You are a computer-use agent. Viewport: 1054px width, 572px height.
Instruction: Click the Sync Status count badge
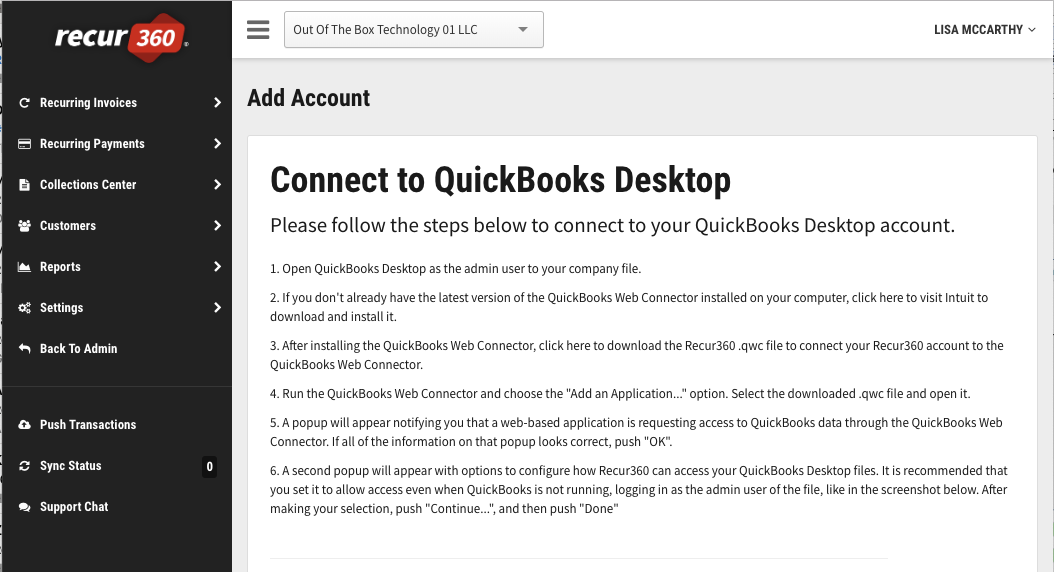coord(210,466)
